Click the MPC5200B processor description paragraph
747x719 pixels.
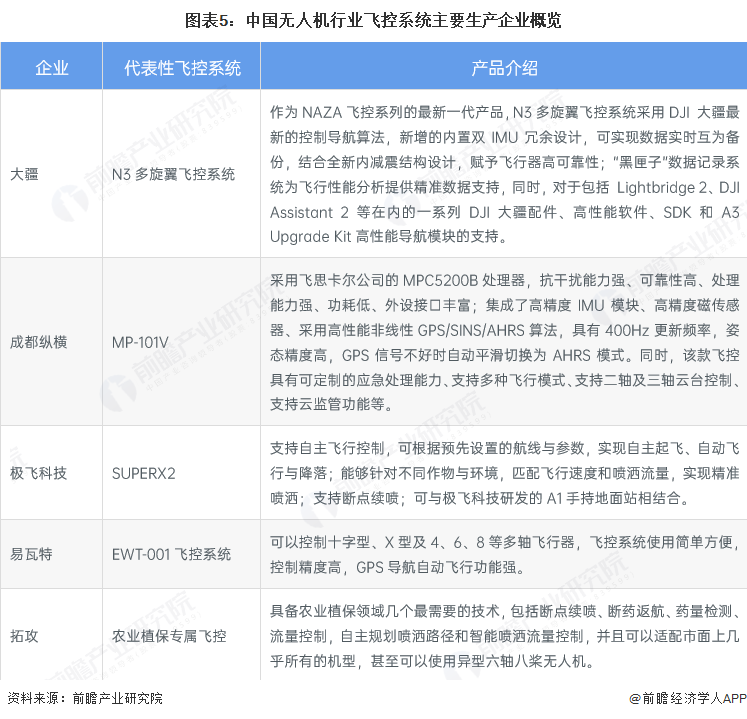coord(504,342)
